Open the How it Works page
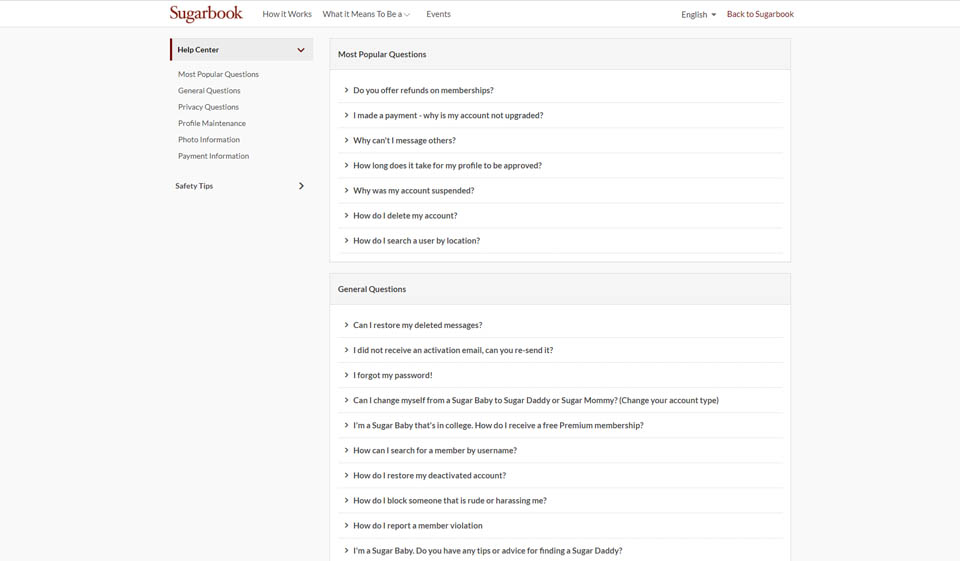 (x=287, y=14)
